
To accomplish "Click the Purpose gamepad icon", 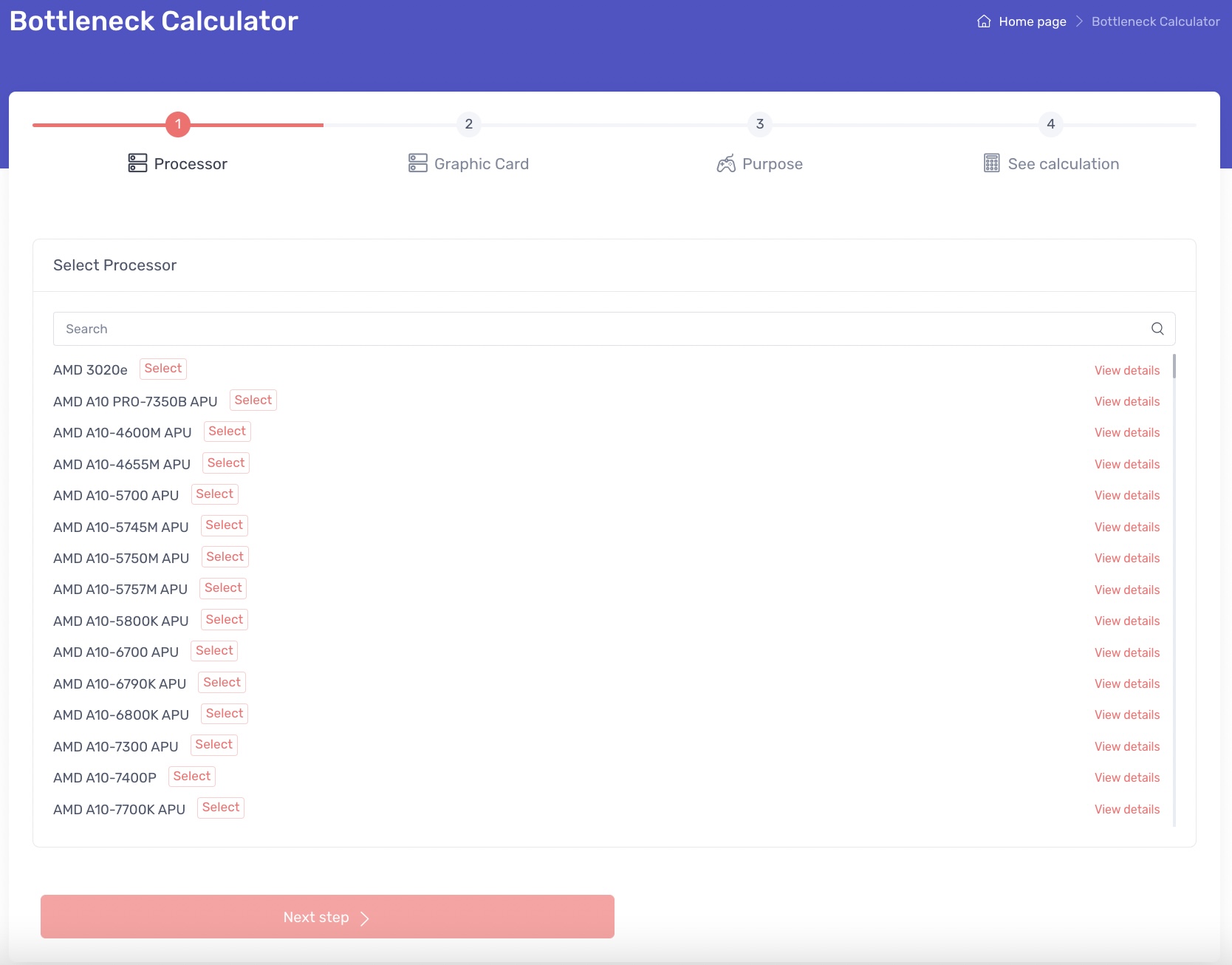I will tap(726, 163).
